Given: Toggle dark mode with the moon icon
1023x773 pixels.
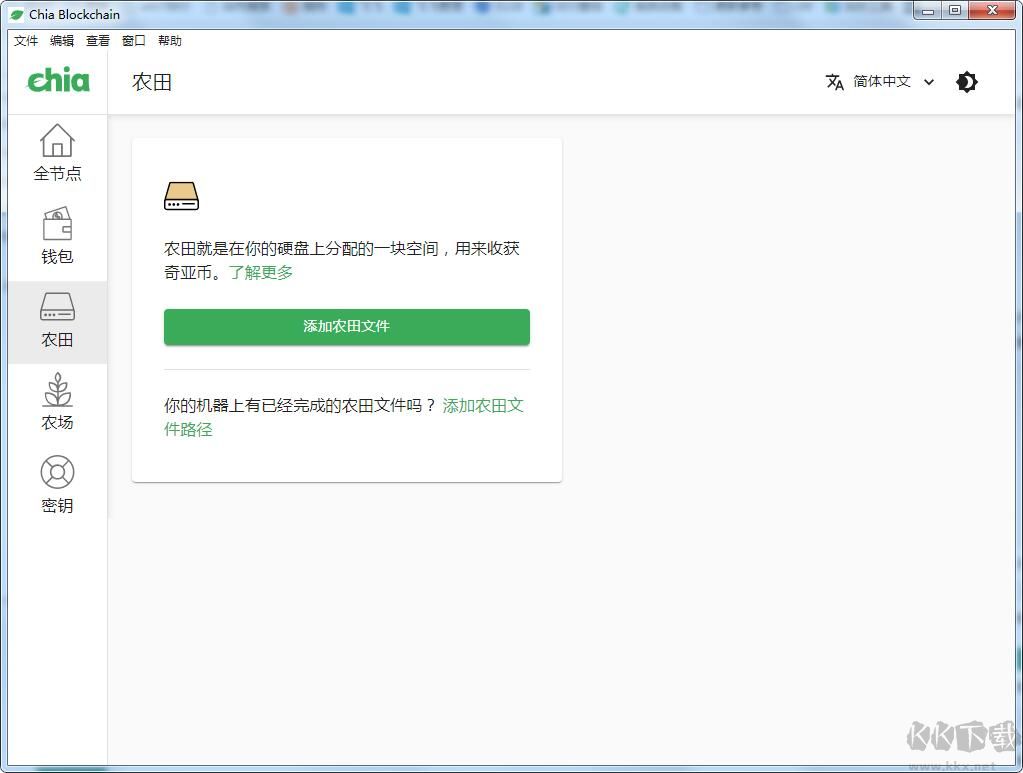Looking at the screenshot, I should coord(965,82).
